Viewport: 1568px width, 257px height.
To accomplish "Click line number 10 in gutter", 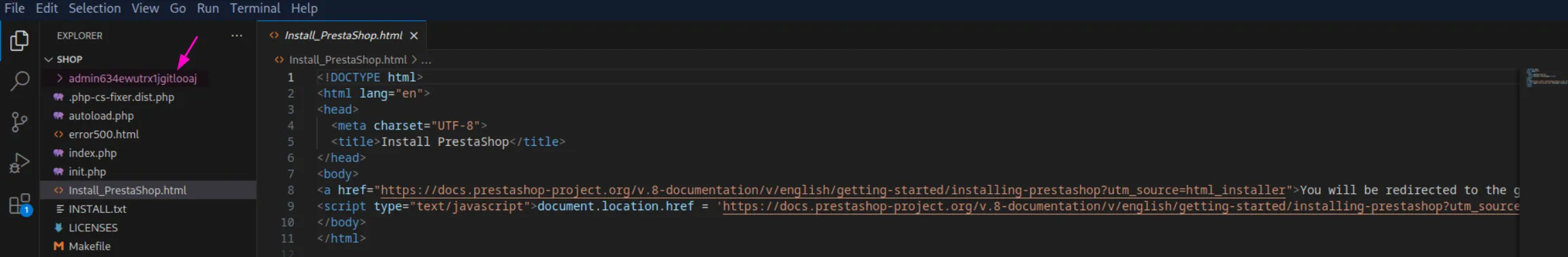I will [x=288, y=222].
